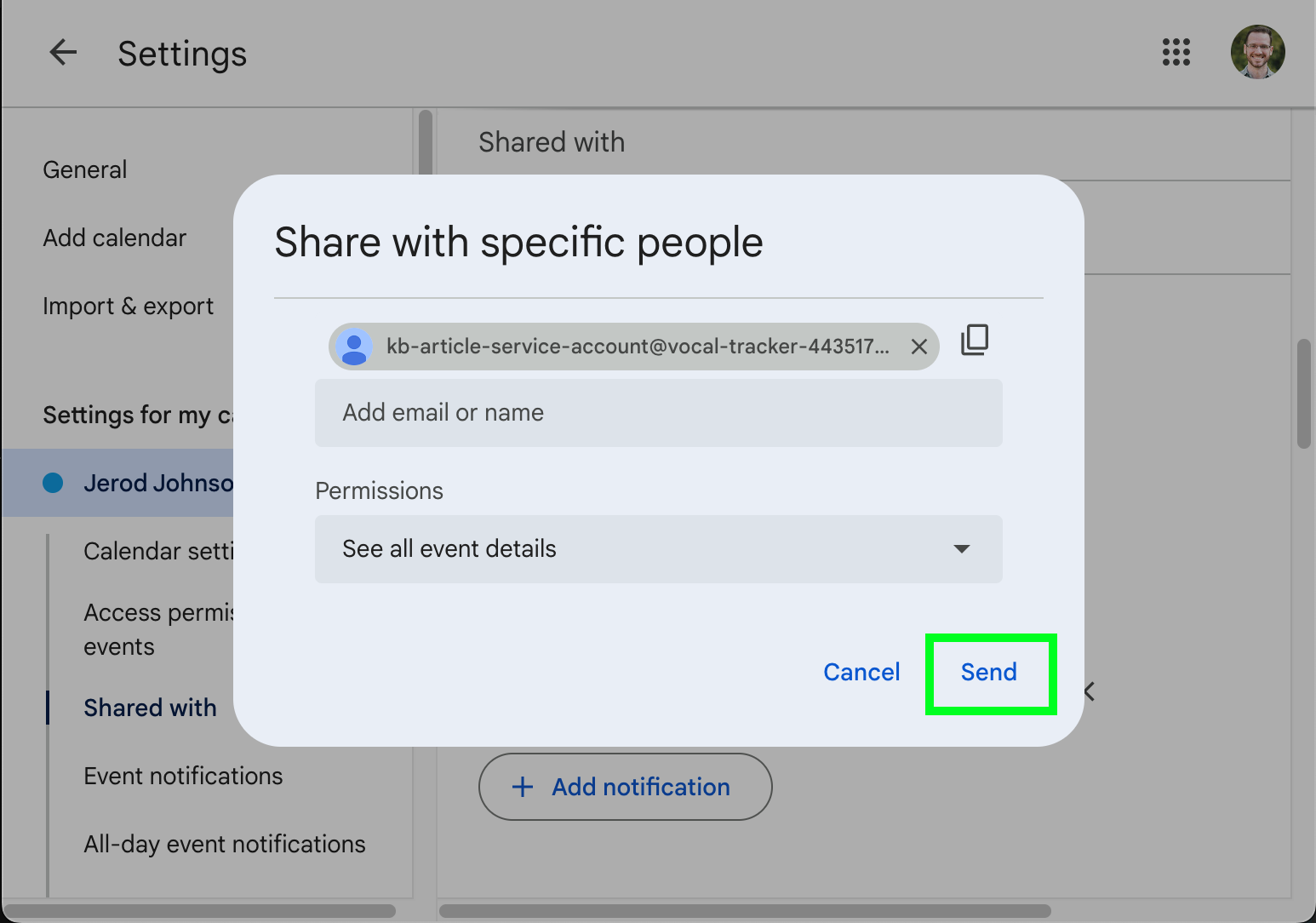Viewport: 1316px width, 923px height.
Task: Click the person avatar on the email chip
Action: tap(355, 347)
